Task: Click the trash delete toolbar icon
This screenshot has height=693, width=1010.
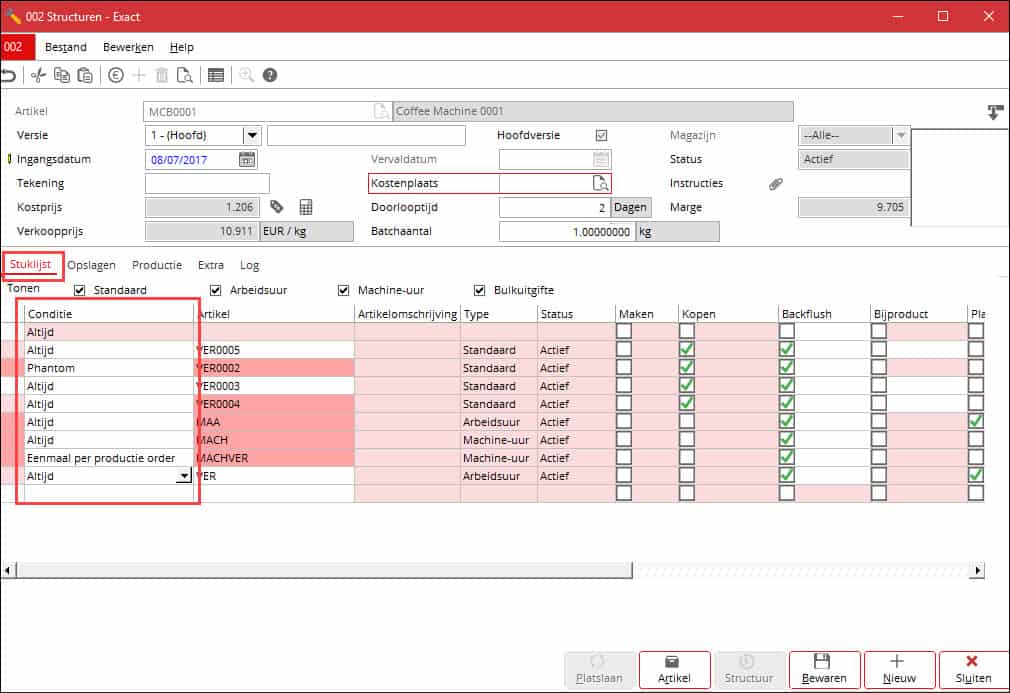Action: 162,75
